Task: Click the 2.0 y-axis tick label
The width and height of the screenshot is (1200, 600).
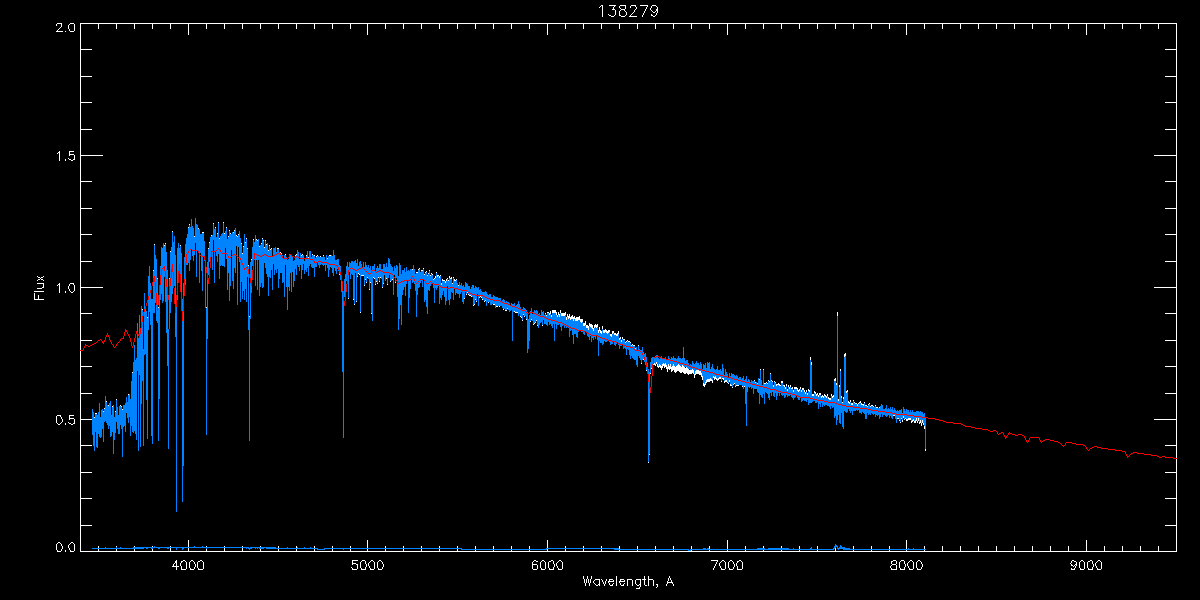Action: point(65,28)
